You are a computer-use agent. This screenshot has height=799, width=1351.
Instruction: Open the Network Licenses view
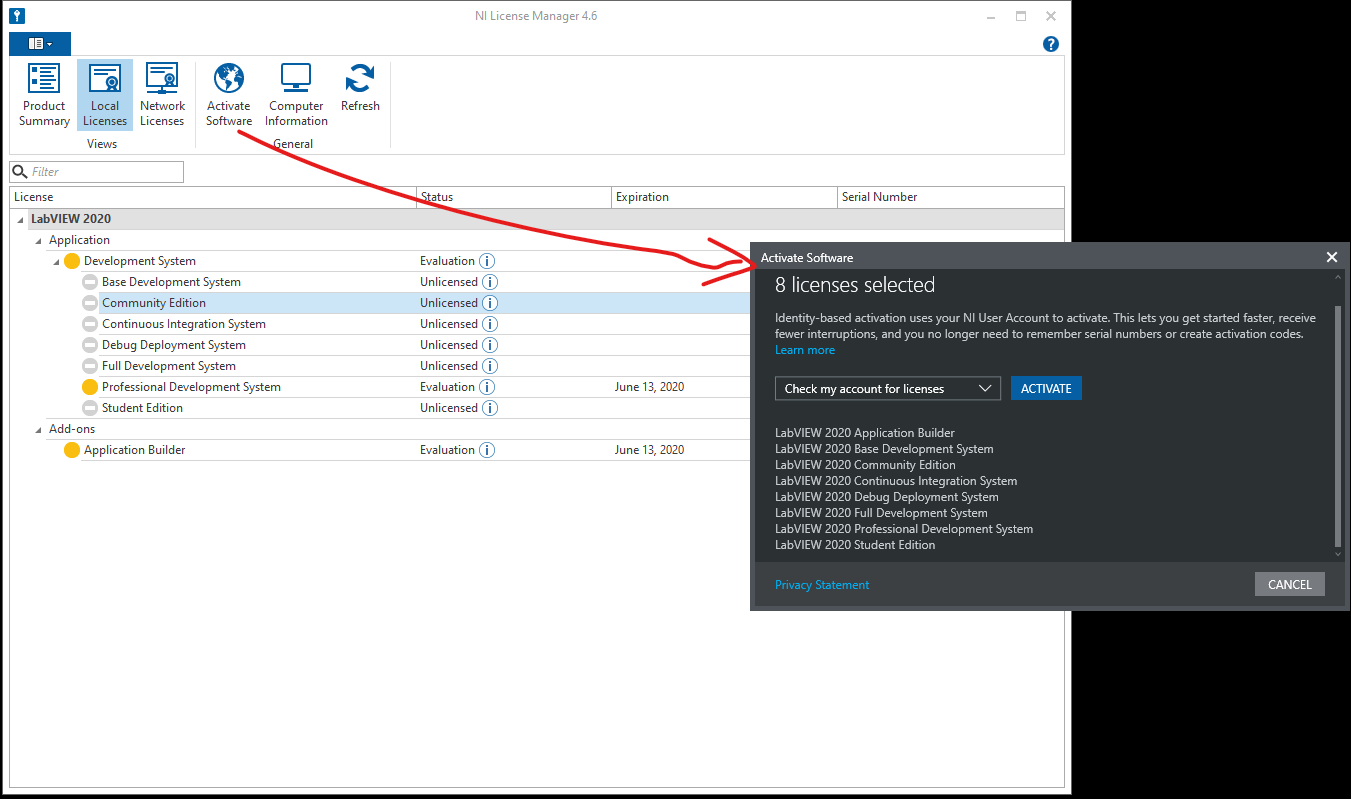point(162,95)
